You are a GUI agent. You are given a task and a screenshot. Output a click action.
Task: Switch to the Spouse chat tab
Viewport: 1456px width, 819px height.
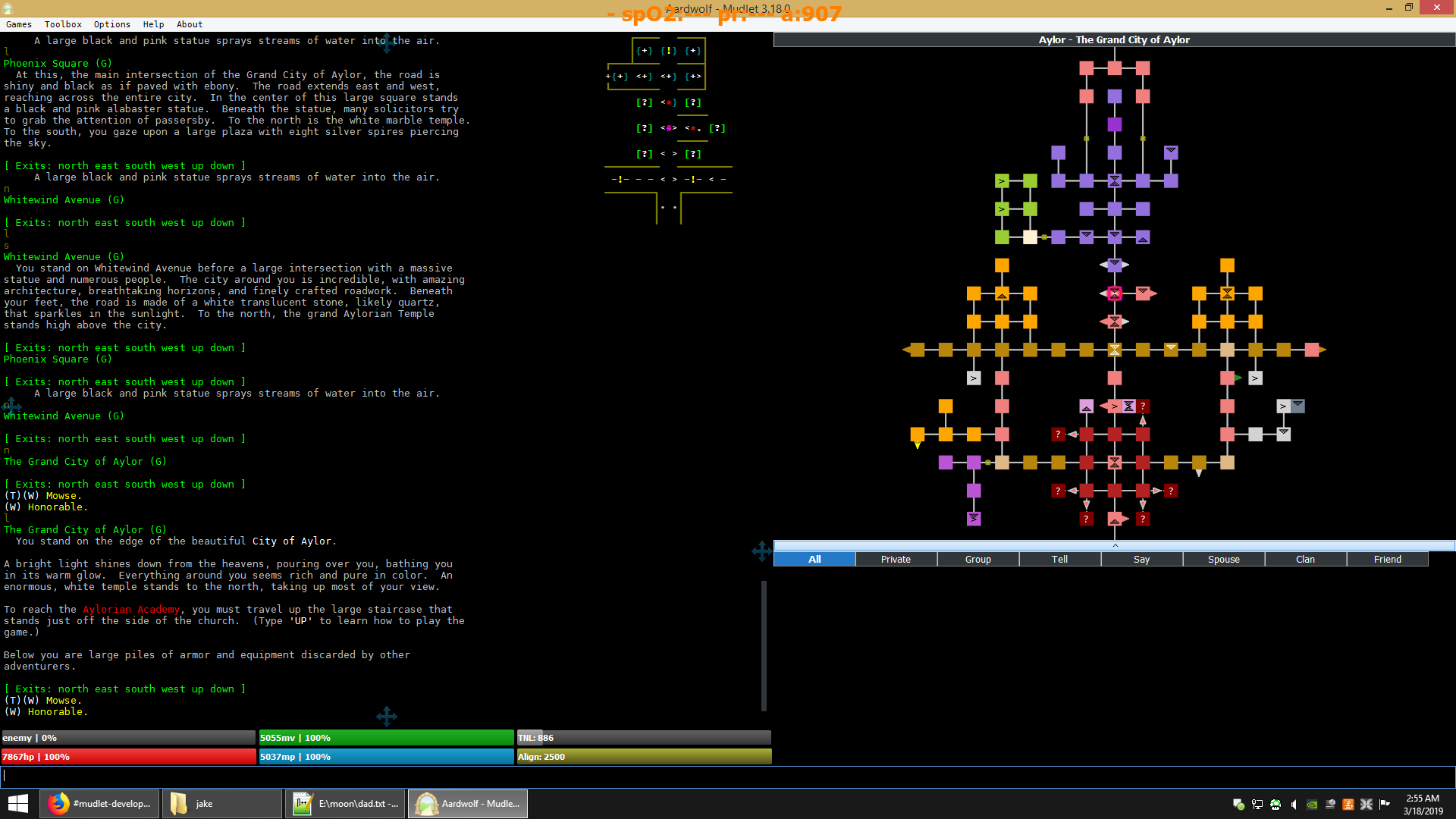(1224, 559)
